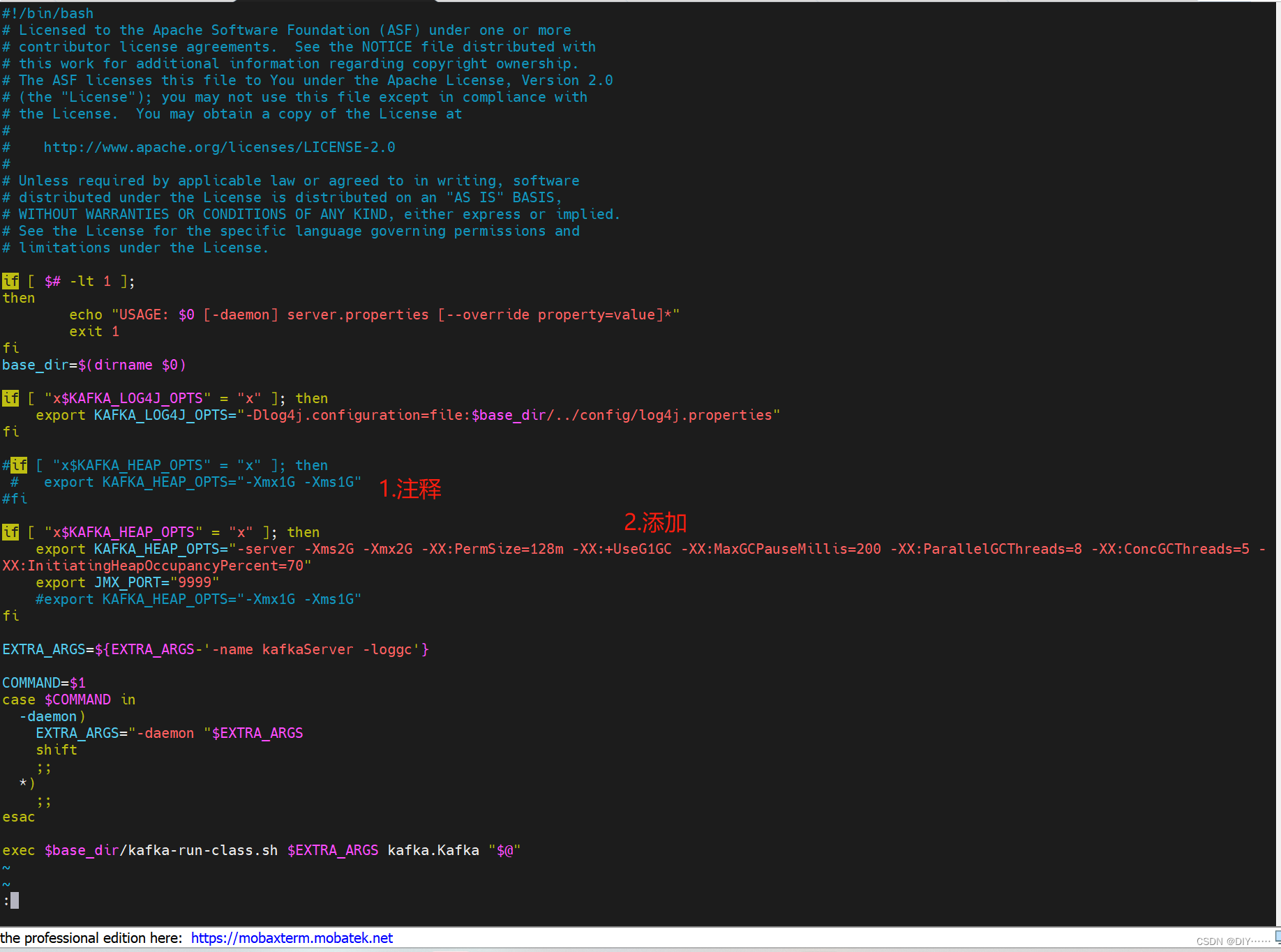The image size is (1281, 952).
Task: Click the 'exec $base_dir/kafka-run-class.sh' line
Action: (x=262, y=850)
